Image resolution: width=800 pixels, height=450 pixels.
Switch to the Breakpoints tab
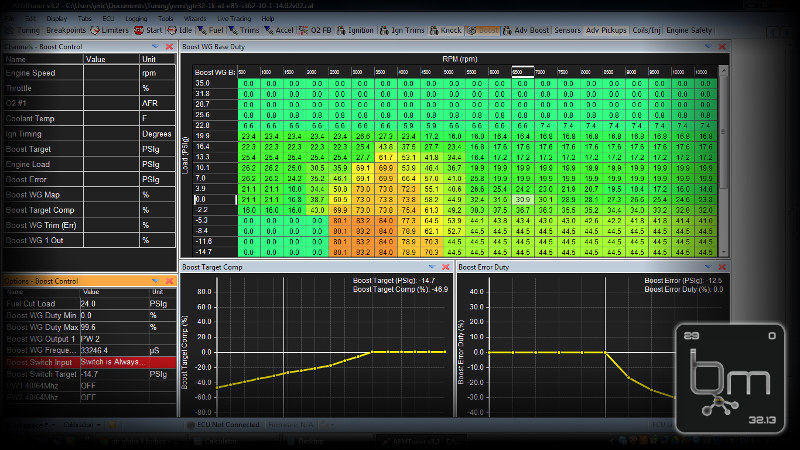click(x=66, y=31)
